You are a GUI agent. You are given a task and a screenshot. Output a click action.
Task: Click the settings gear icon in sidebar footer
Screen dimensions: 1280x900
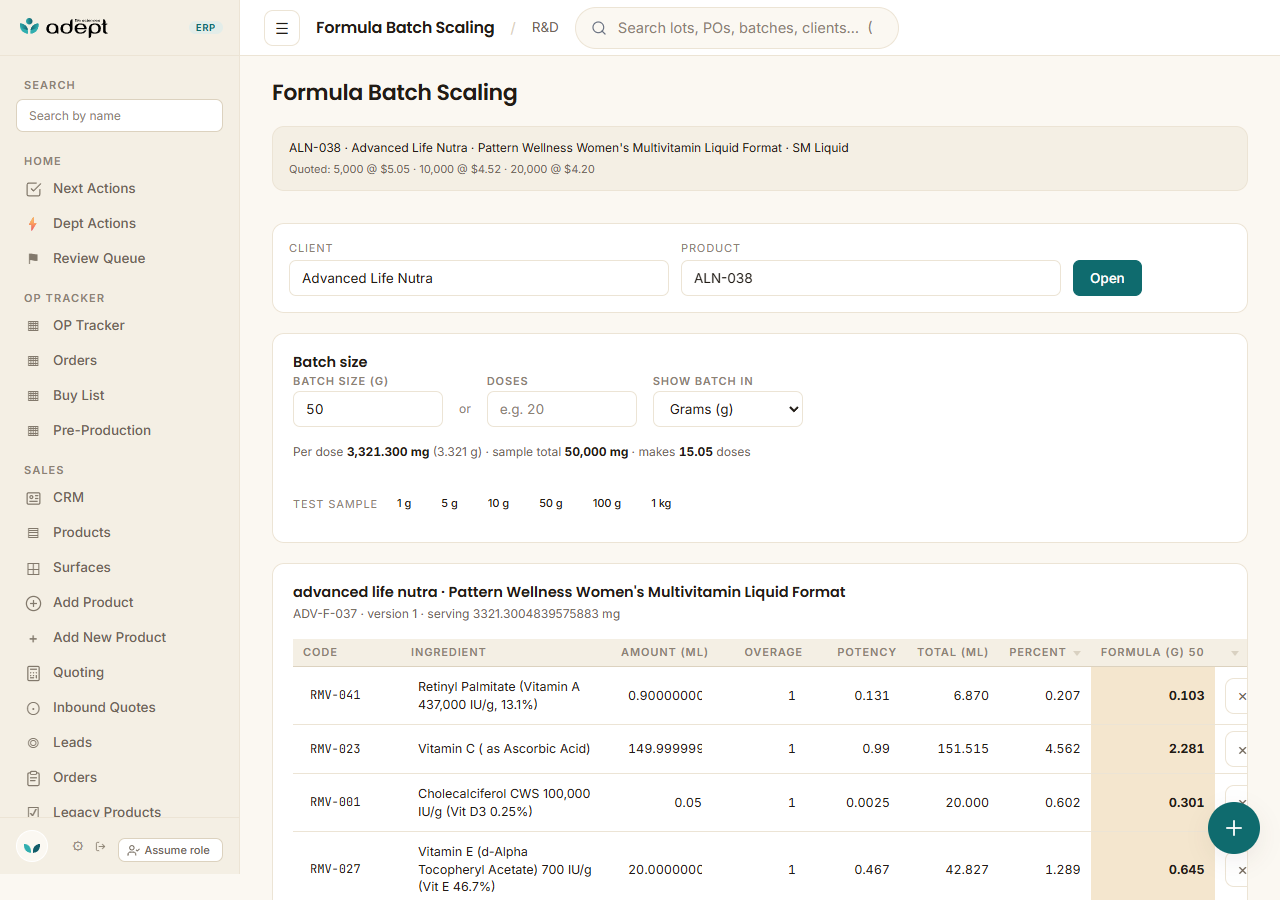coord(78,847)
